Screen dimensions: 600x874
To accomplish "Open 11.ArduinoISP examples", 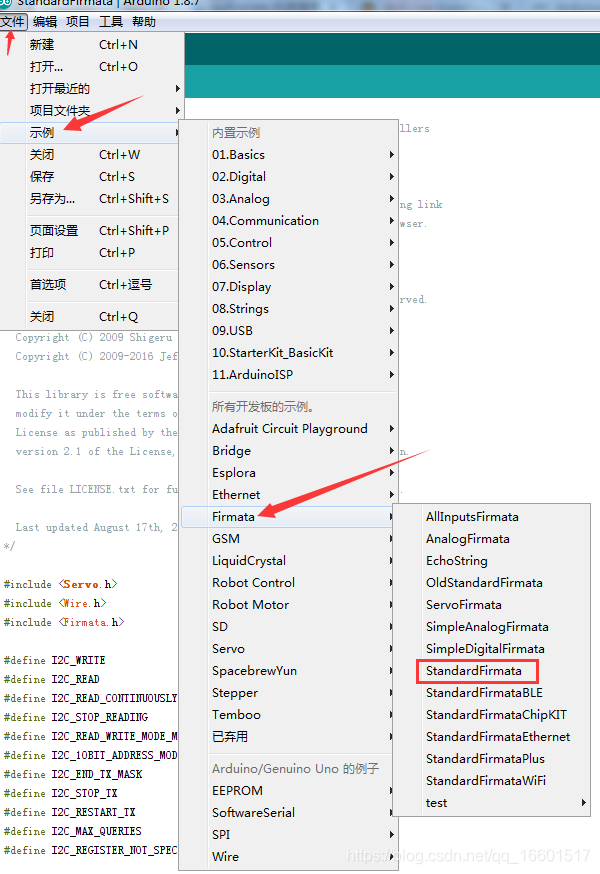I will (x=290, y=375).
